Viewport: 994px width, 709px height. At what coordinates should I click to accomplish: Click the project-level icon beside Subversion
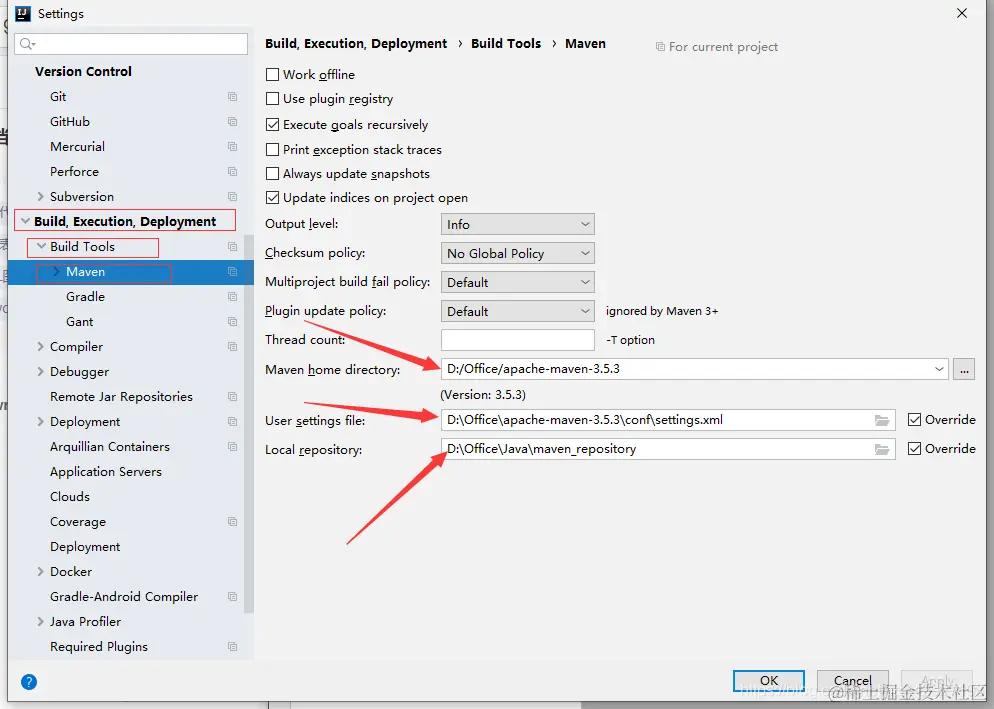(x=232, y=197)
